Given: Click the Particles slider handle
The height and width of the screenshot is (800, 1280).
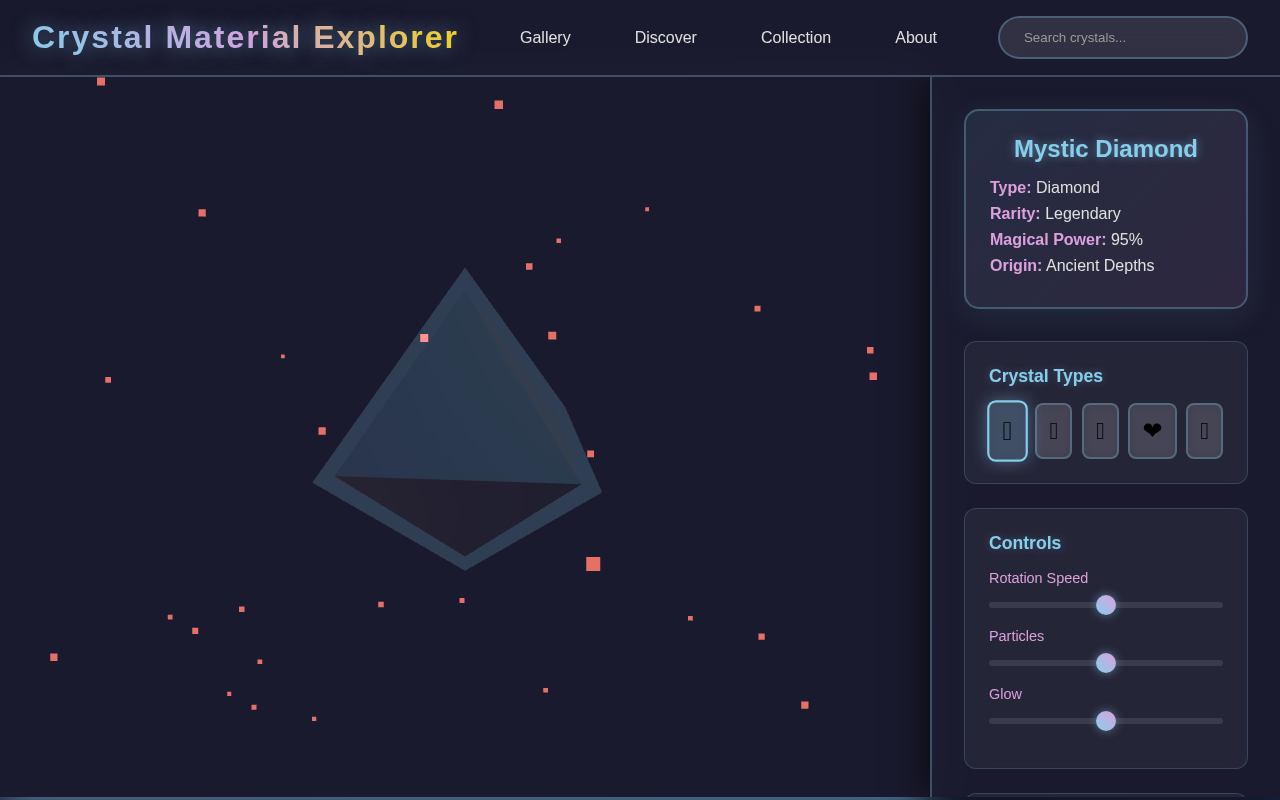Looking at the screenshot, I should click(x=1105, y=663).
